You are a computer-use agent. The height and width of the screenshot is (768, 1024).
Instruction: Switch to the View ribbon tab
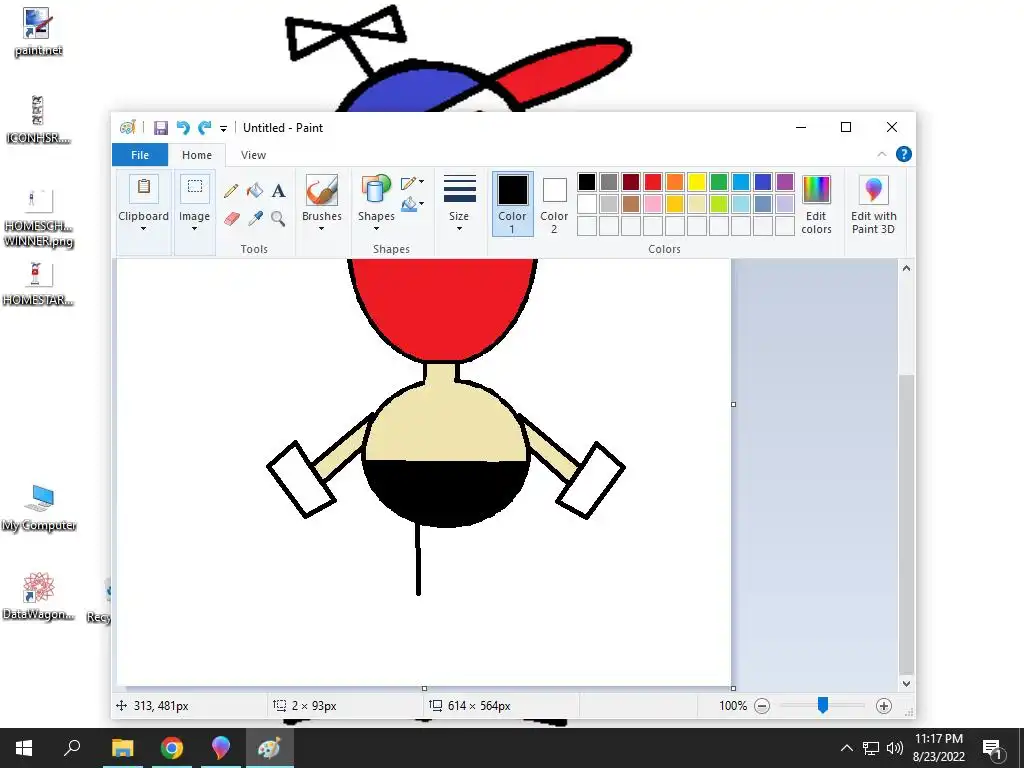[x=253, y=155]
